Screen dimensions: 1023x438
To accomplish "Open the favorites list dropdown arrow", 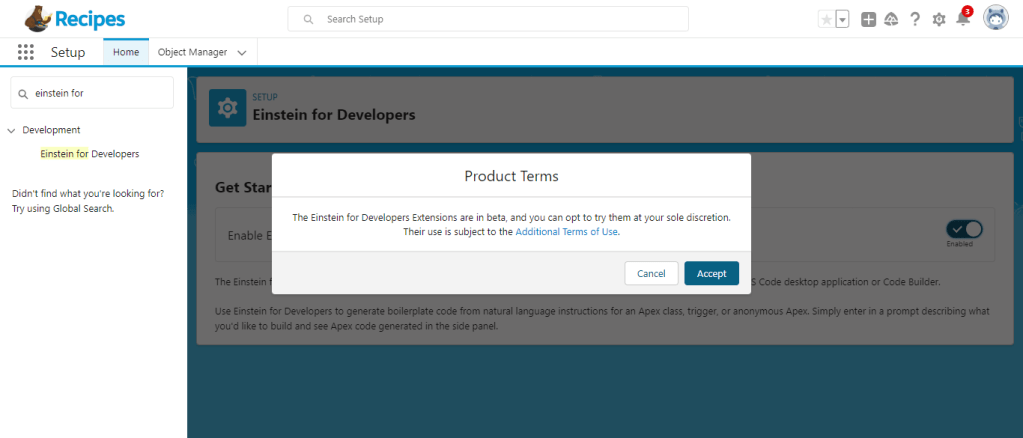I will coord(842,19).
